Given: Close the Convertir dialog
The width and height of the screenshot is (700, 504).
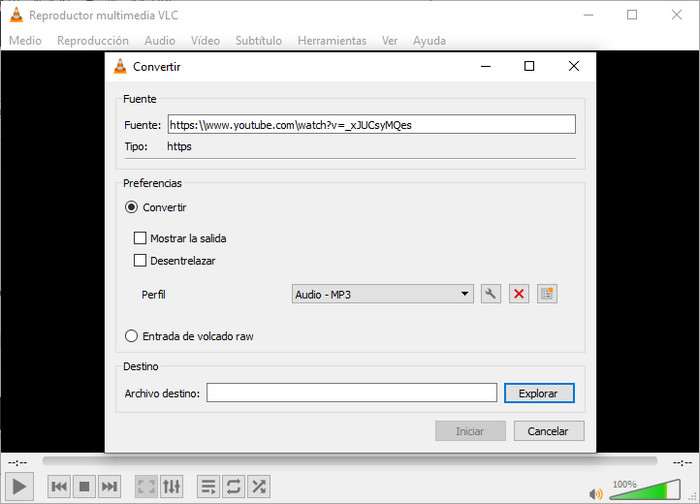Looking at the screenshot, I should coord(574,67).
